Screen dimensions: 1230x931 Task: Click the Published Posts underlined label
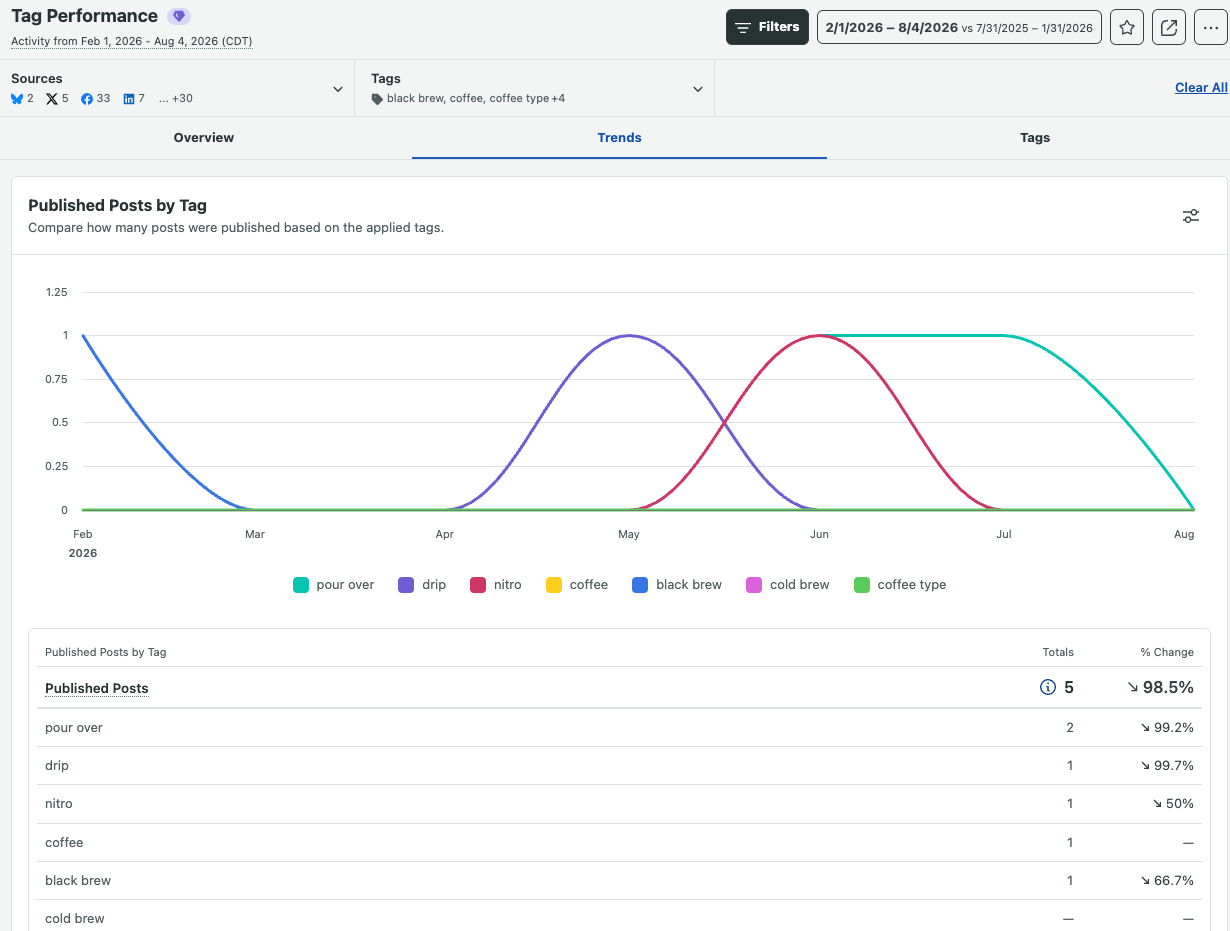97,688
